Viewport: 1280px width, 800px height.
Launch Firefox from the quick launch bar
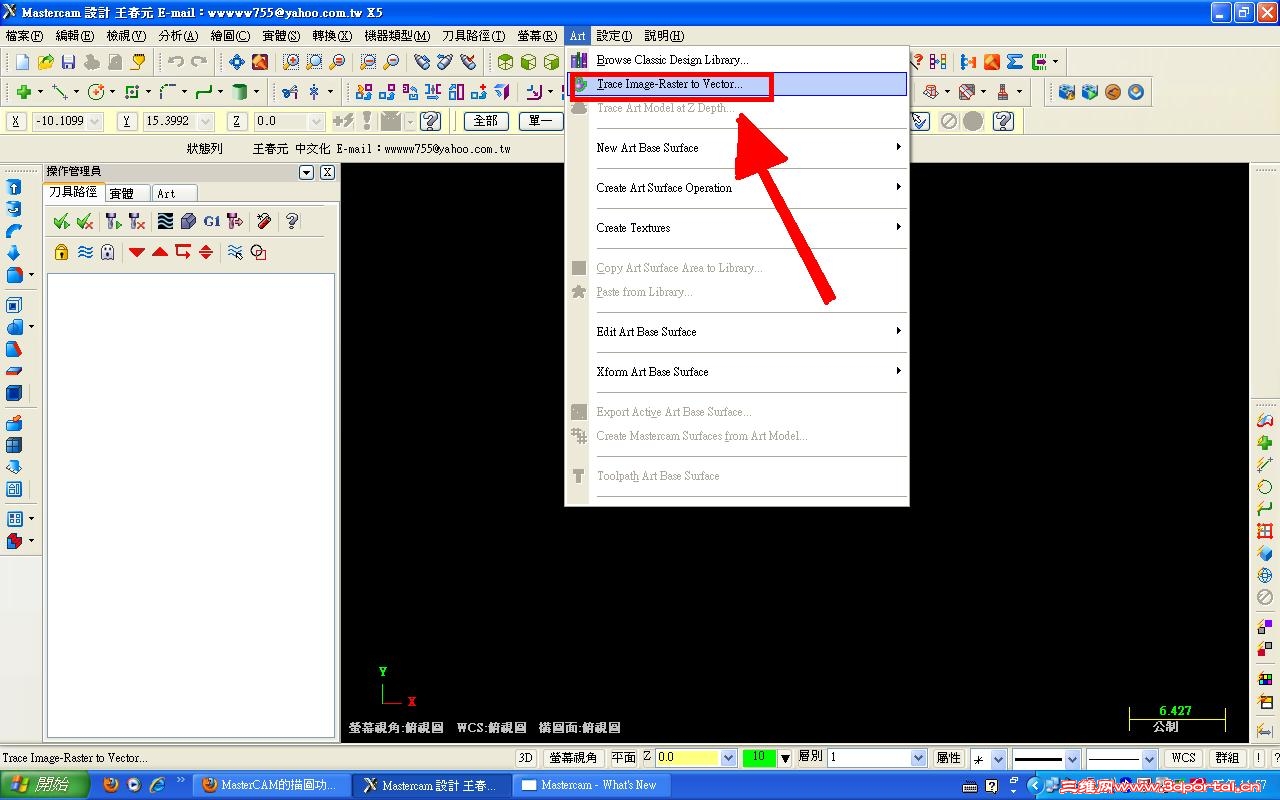110,785
